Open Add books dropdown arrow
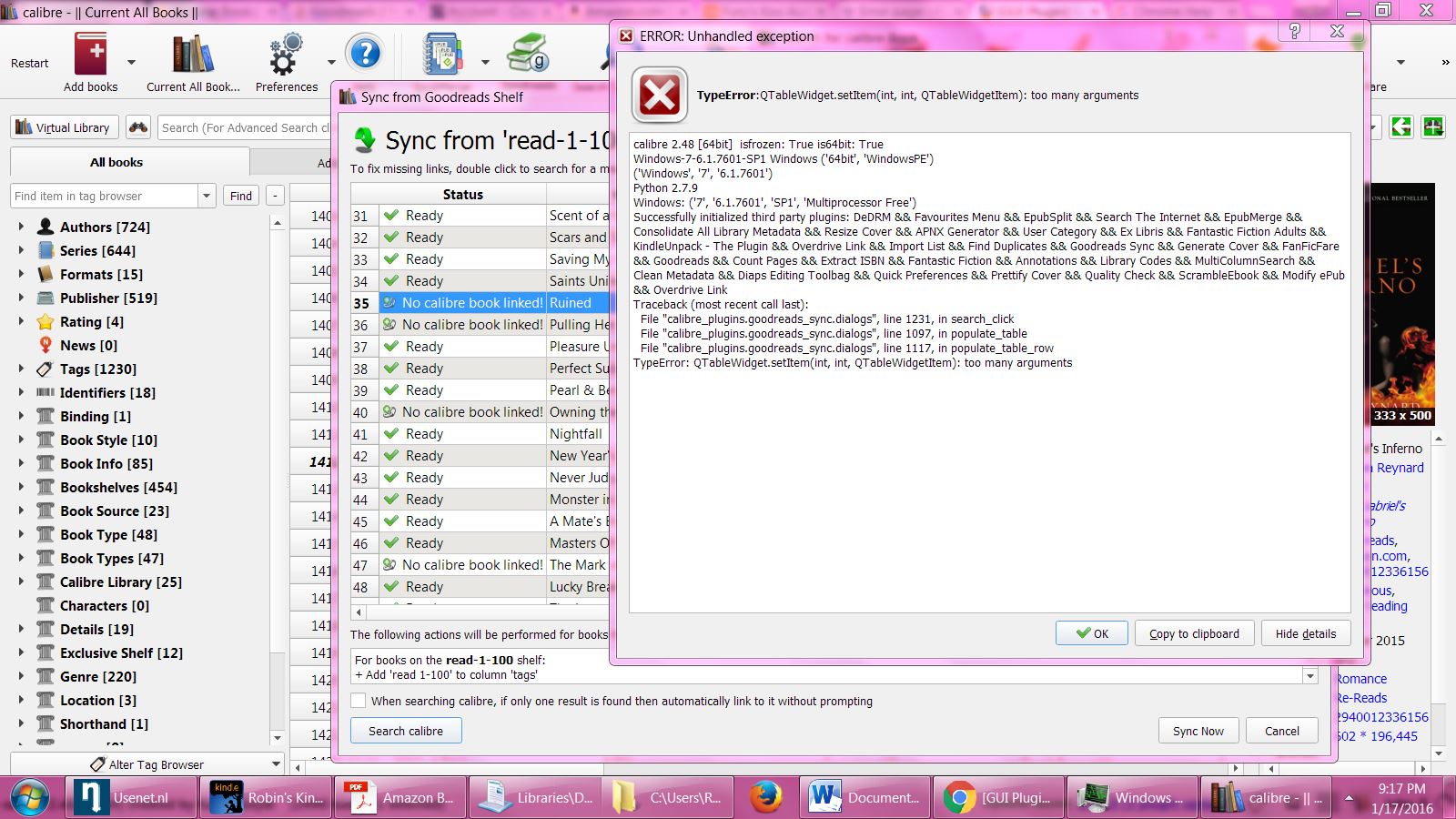The image size is (1456, 819). (131, 63)
